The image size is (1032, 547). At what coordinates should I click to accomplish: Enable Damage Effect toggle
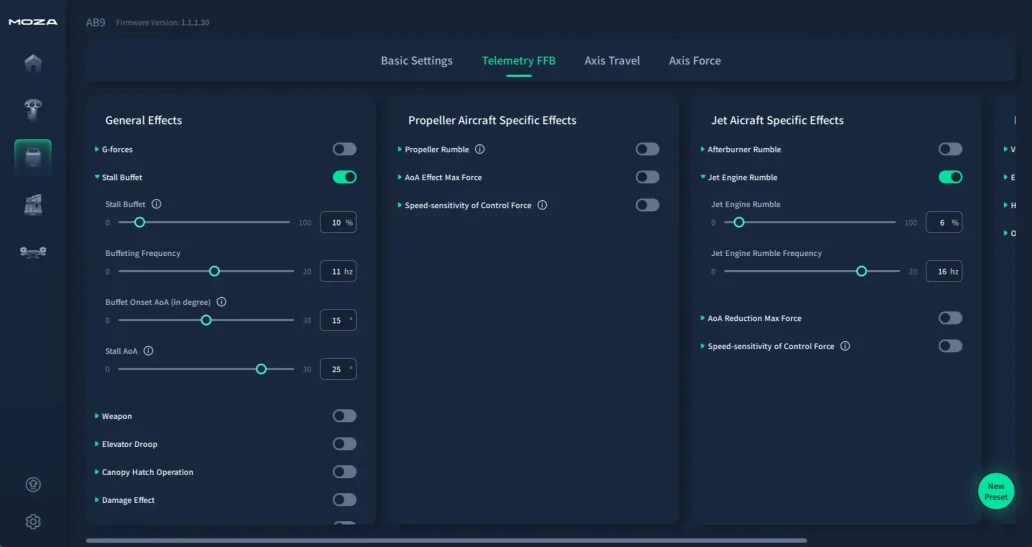click(344, 500)
